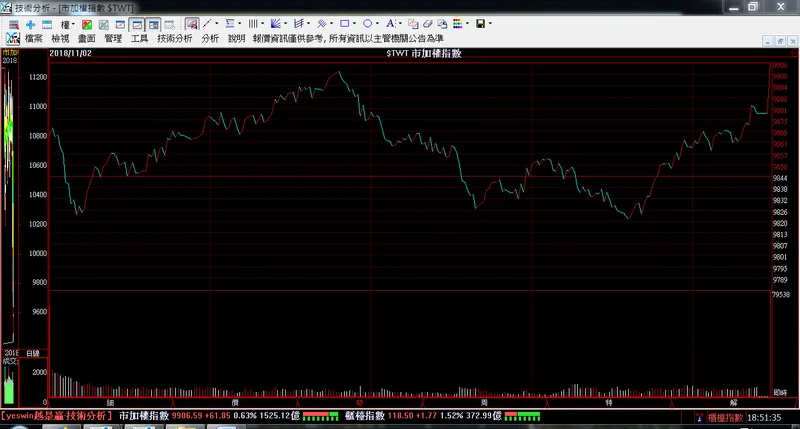The height and width of the screenshot is (429, 800).
Task: Open the 檢視 menu
Action: pos(60,39)
